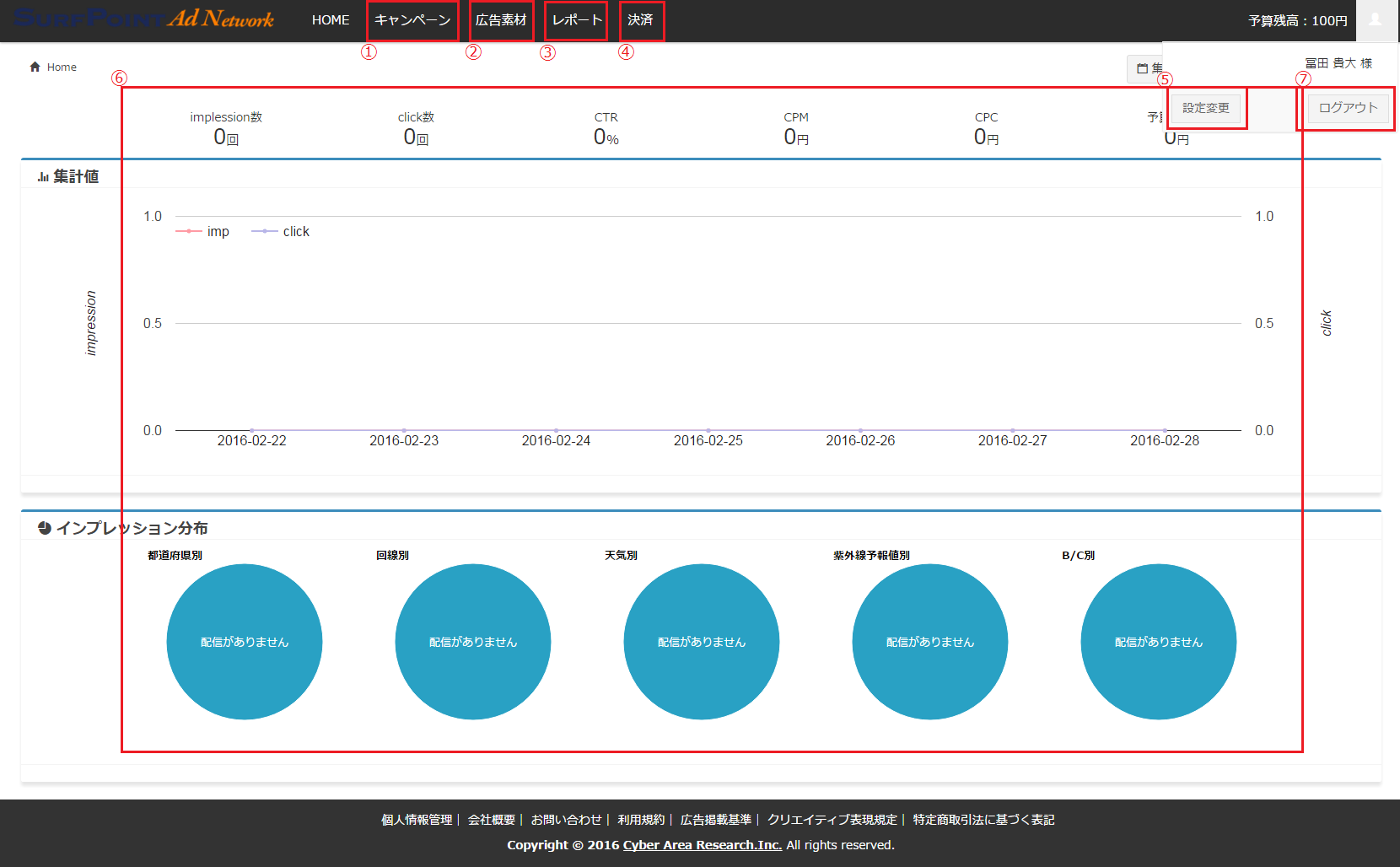
Task: Select the 決済 menu item
Action: point(640,20)
